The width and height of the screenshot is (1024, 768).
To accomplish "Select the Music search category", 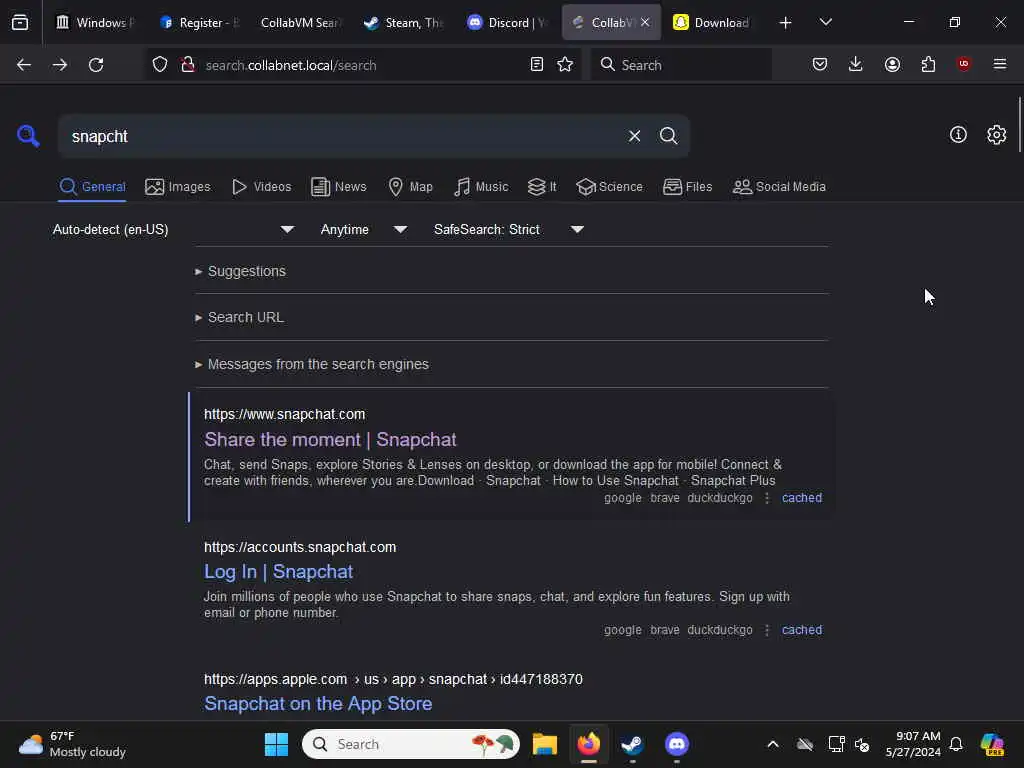I will (481, 187).
